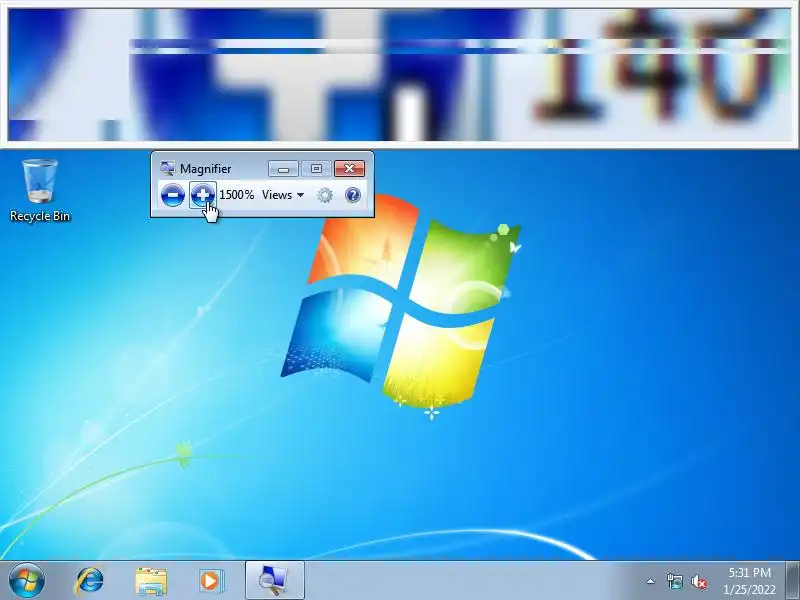The height and width of the screenshot is (600, 800).
Task: Select the Recycle Bin desktop icon
Action: [x=40, y=191]
